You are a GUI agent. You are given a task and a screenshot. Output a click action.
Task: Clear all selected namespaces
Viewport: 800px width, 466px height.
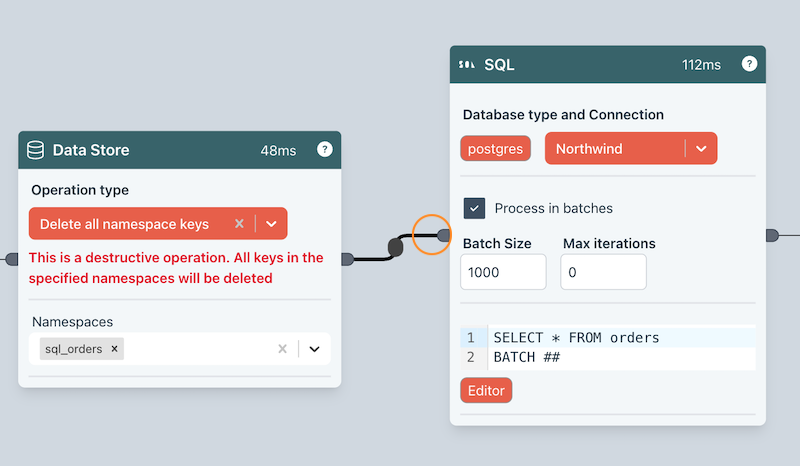(x=282, y=349)
